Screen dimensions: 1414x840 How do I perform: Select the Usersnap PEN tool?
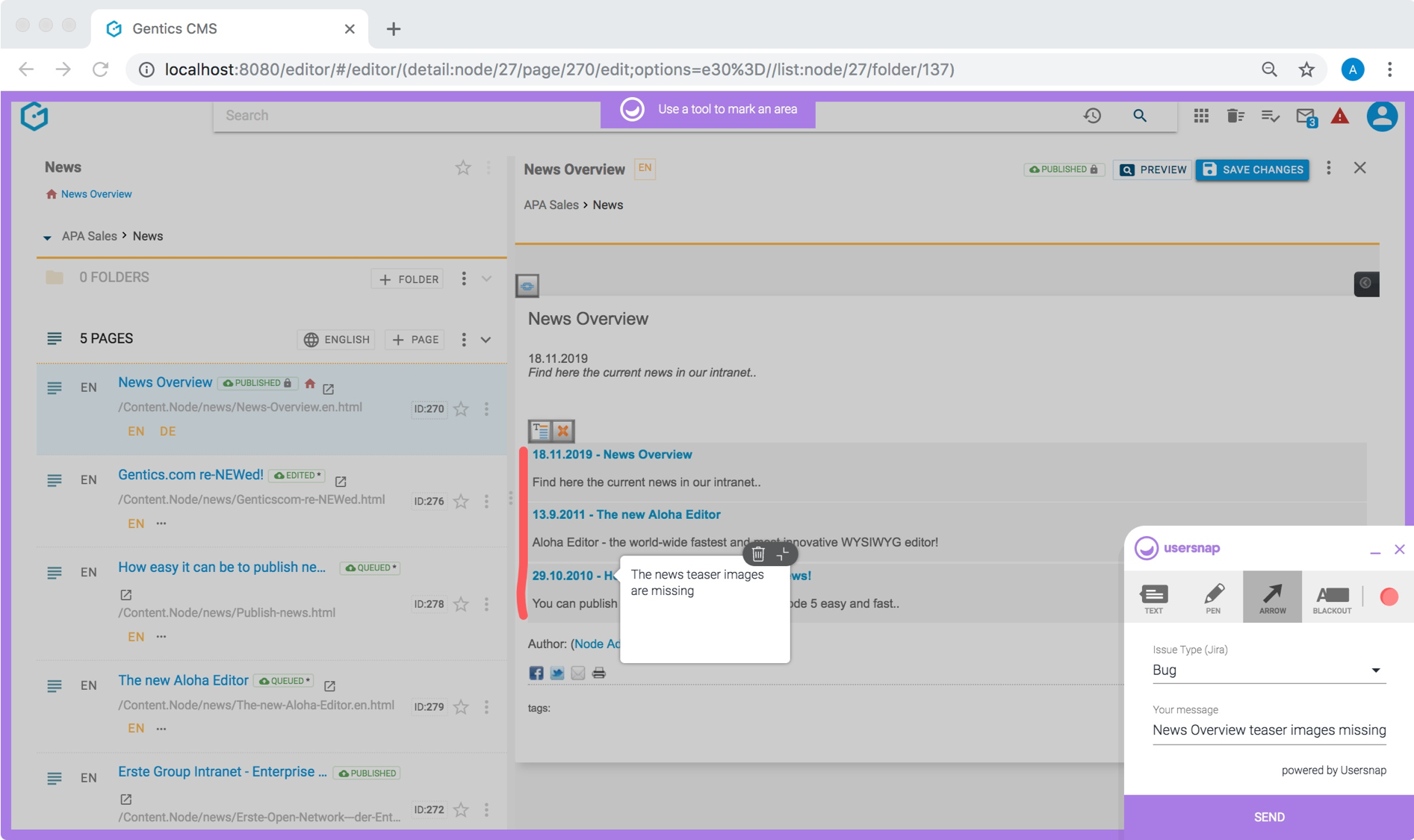pyautogui.click(x=1213, y=597)
